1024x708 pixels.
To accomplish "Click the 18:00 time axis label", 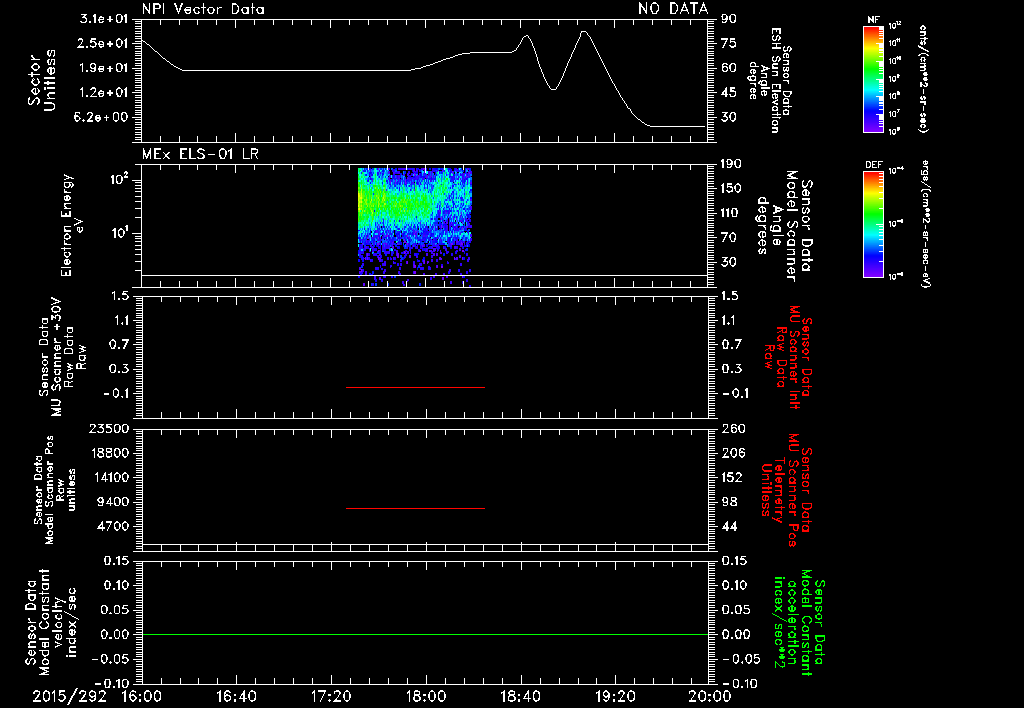I will click(426, 696).
